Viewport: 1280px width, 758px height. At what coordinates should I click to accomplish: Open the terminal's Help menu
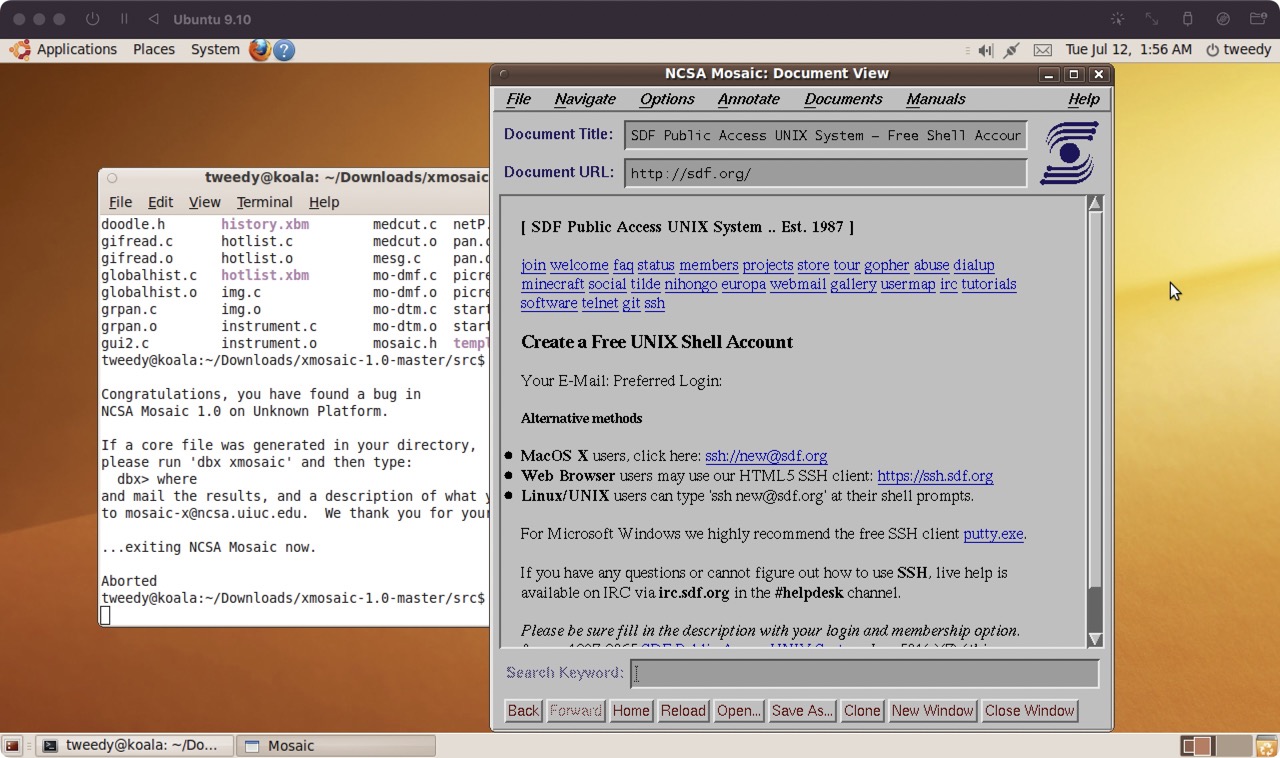(324, 202)
